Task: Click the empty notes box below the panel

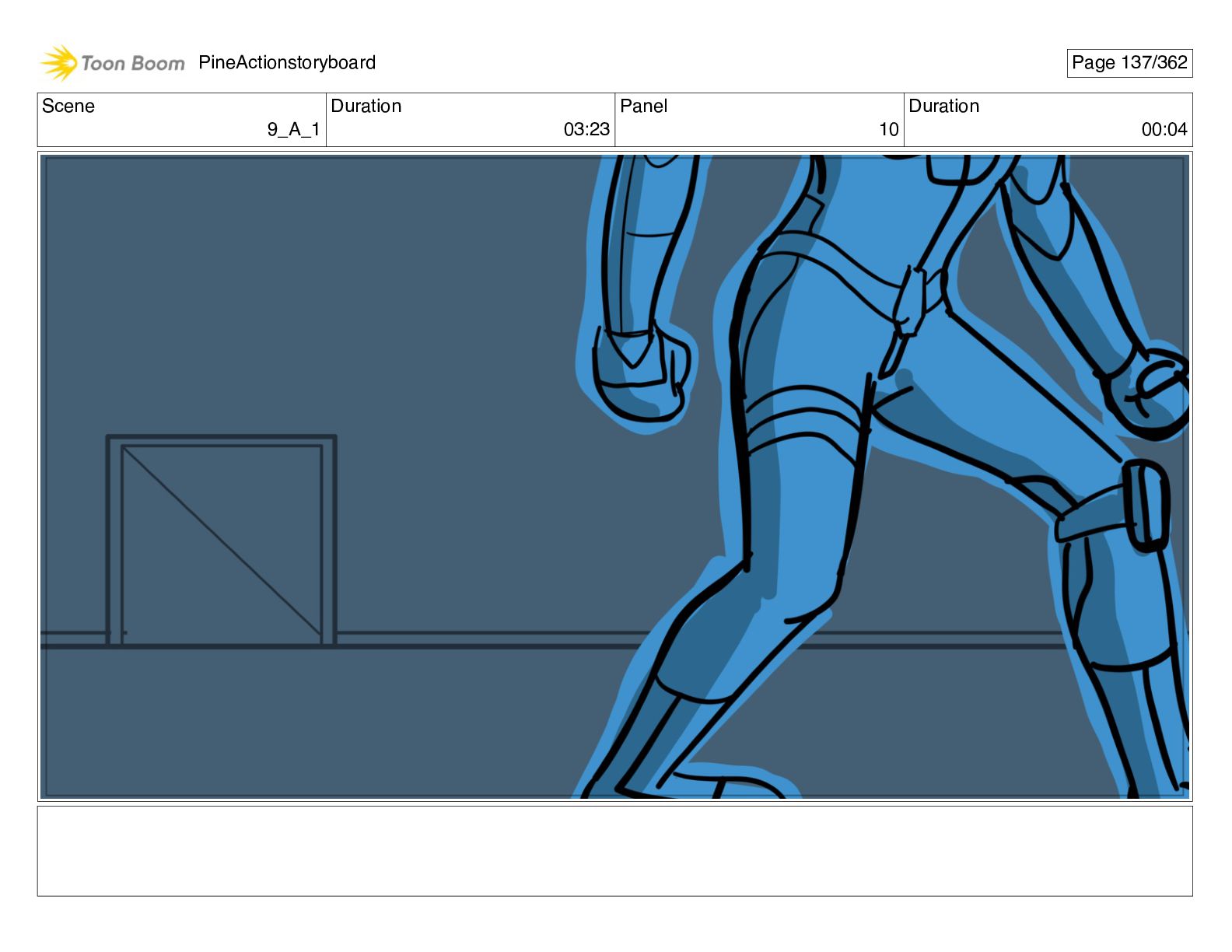Action: pyautogui.click(x=614, y=851)
